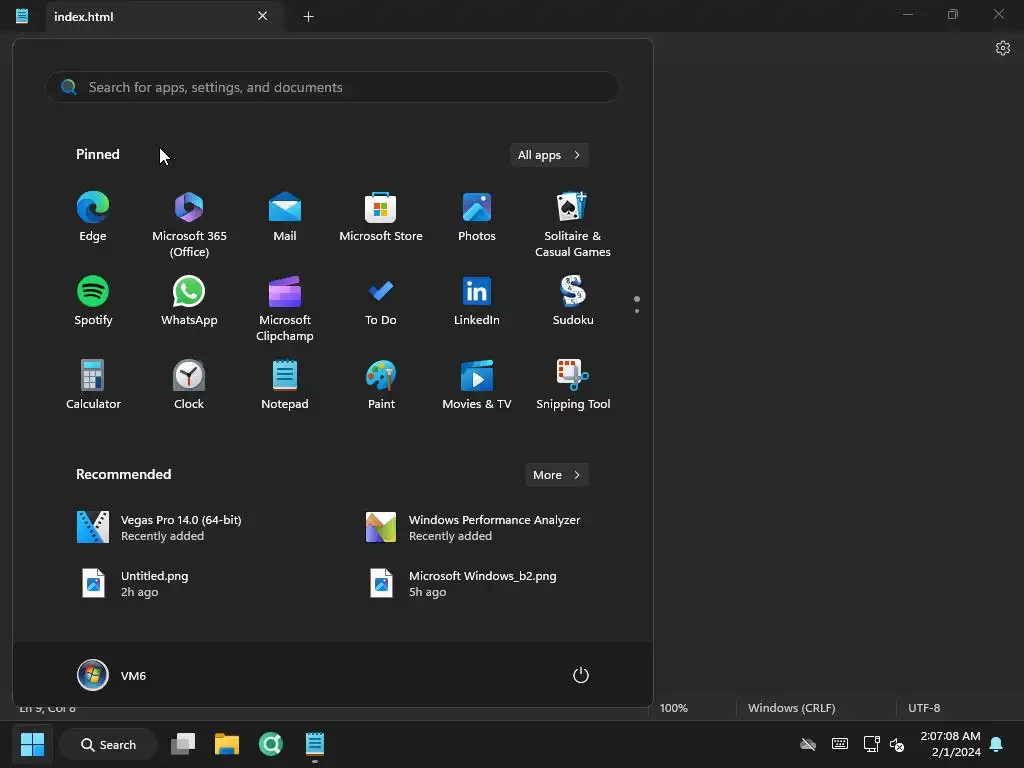Image resolution: width=1024 pixels, height=768 pixels.
Task: Open notifications bell
Action: (x=997, y=744)
